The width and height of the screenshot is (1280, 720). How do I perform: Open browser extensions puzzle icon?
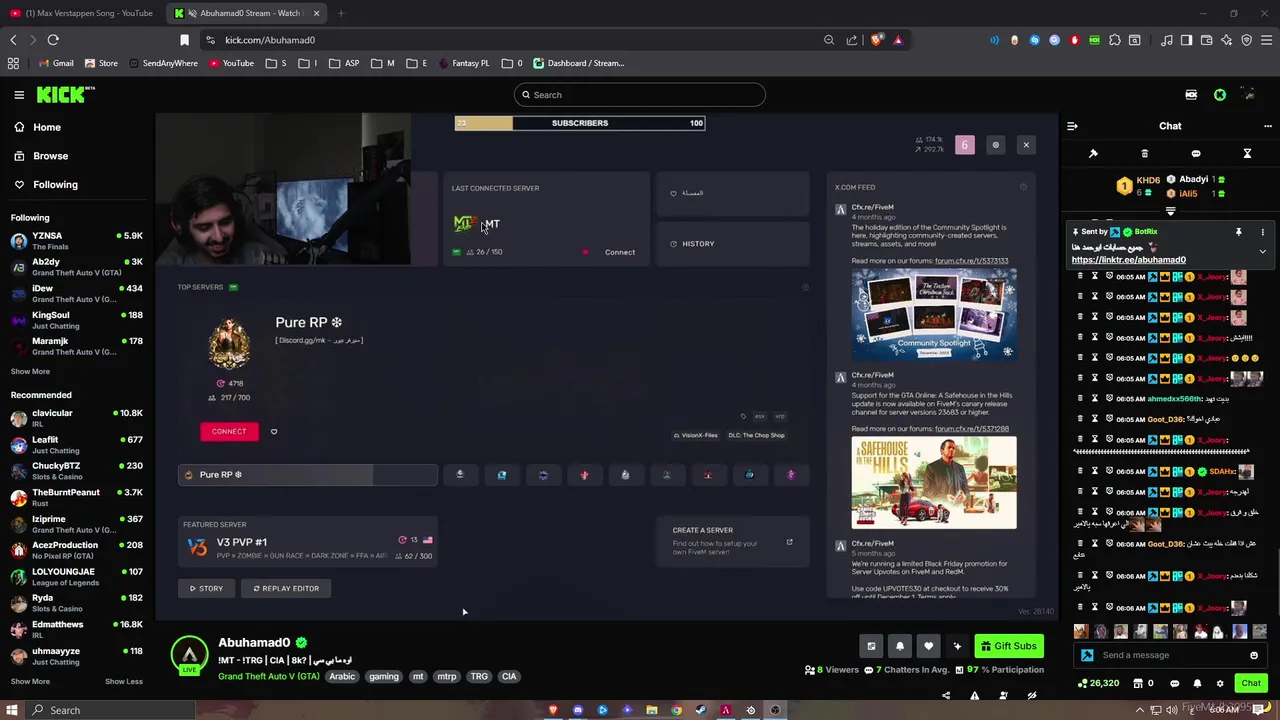(x=1114, y=40)
